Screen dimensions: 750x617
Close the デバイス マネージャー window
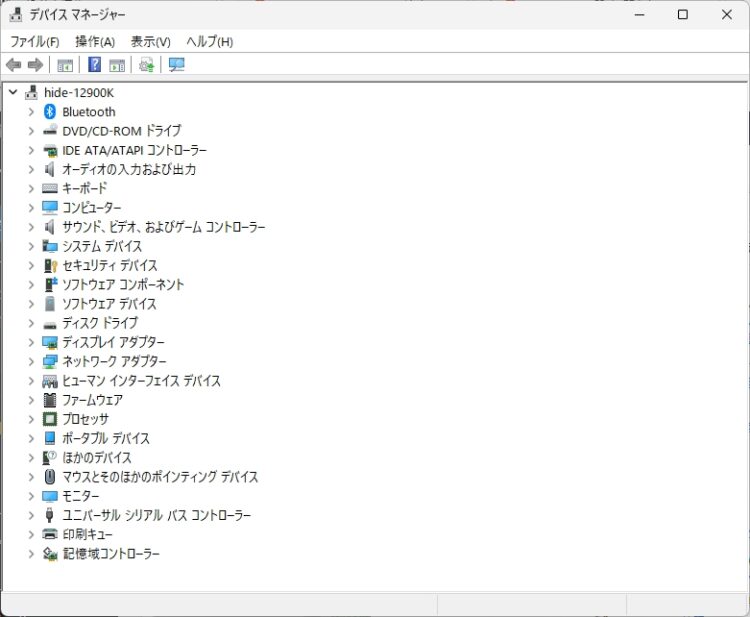727,15
